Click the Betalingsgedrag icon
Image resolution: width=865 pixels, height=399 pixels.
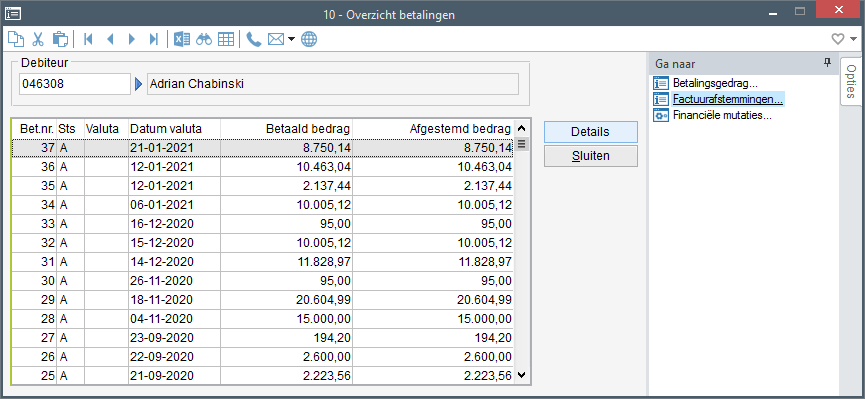(x=660, y=83)
